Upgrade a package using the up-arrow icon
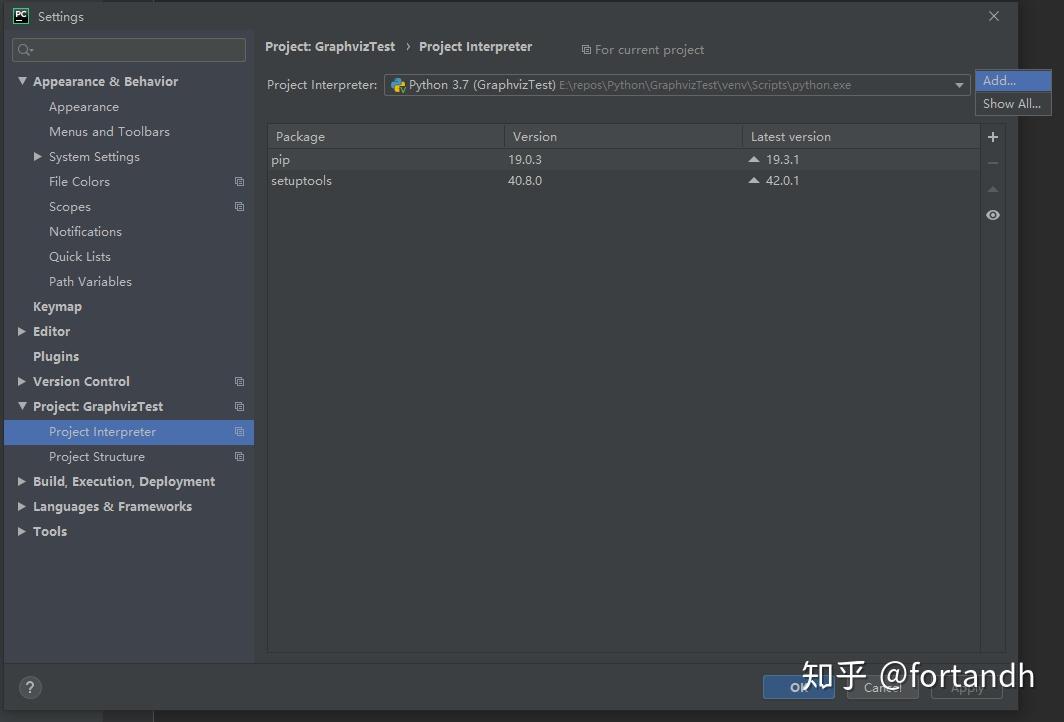 [992, 189]
